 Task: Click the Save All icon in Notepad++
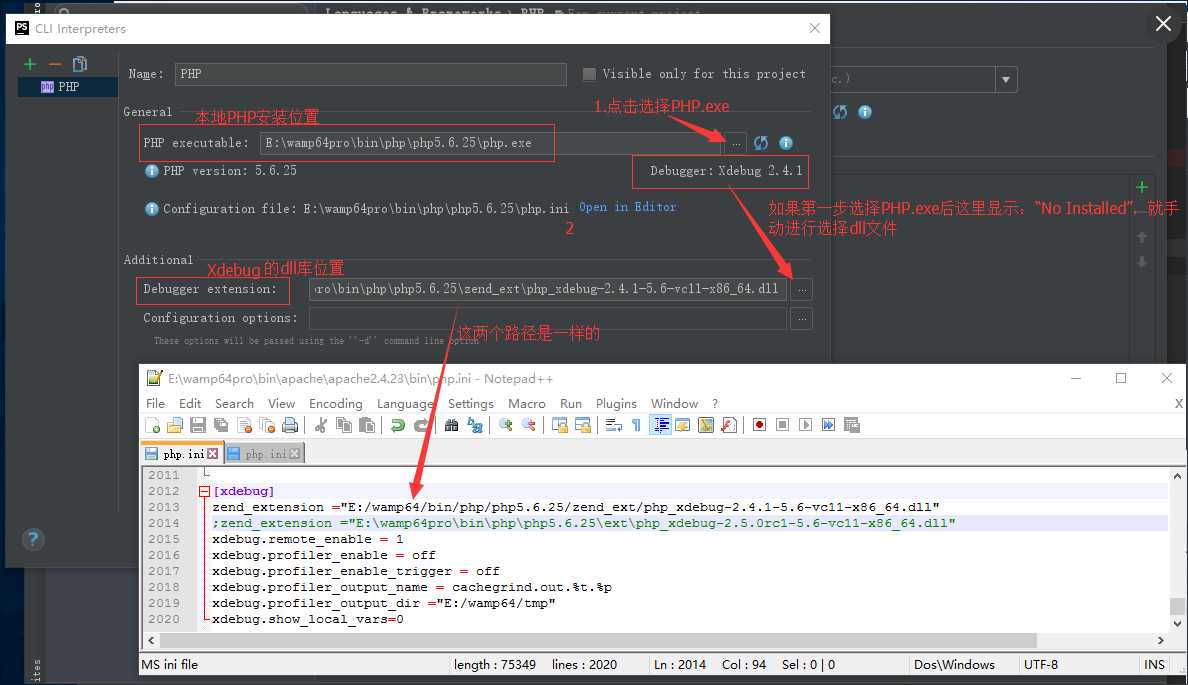click(221, 425)
